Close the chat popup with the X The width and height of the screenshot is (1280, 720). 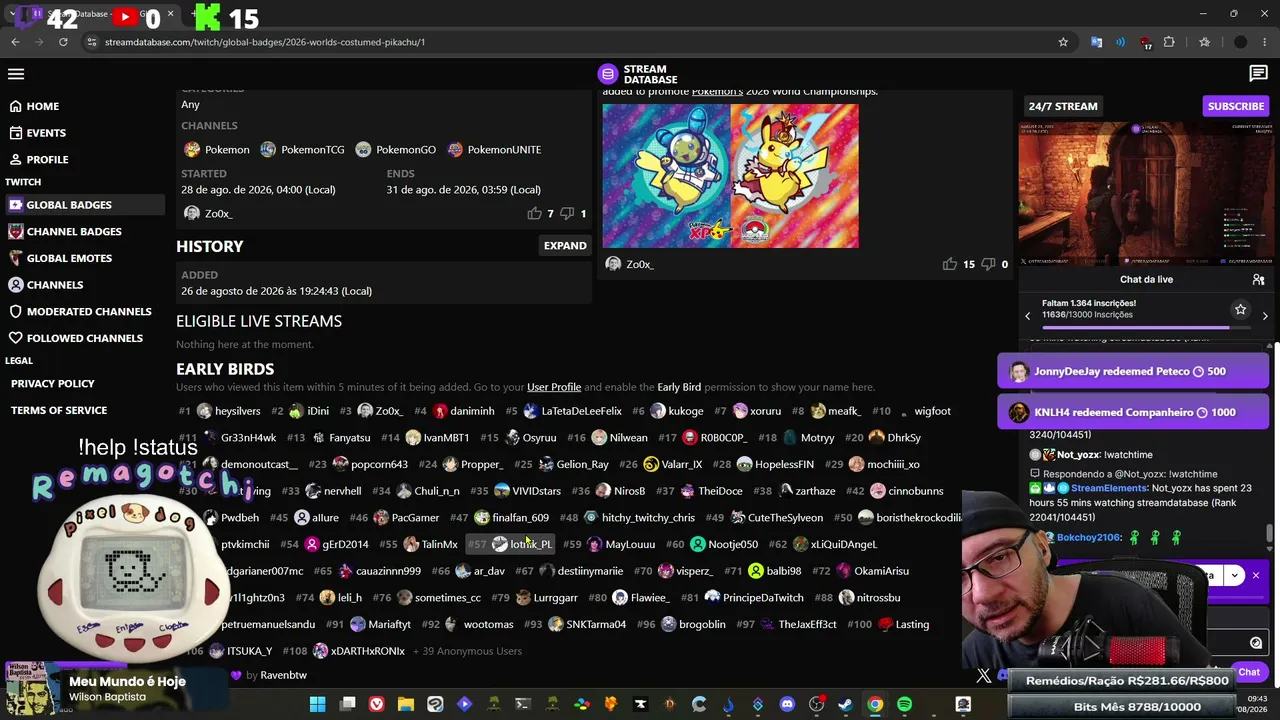pyautogui.click(x=1256, y=575)
